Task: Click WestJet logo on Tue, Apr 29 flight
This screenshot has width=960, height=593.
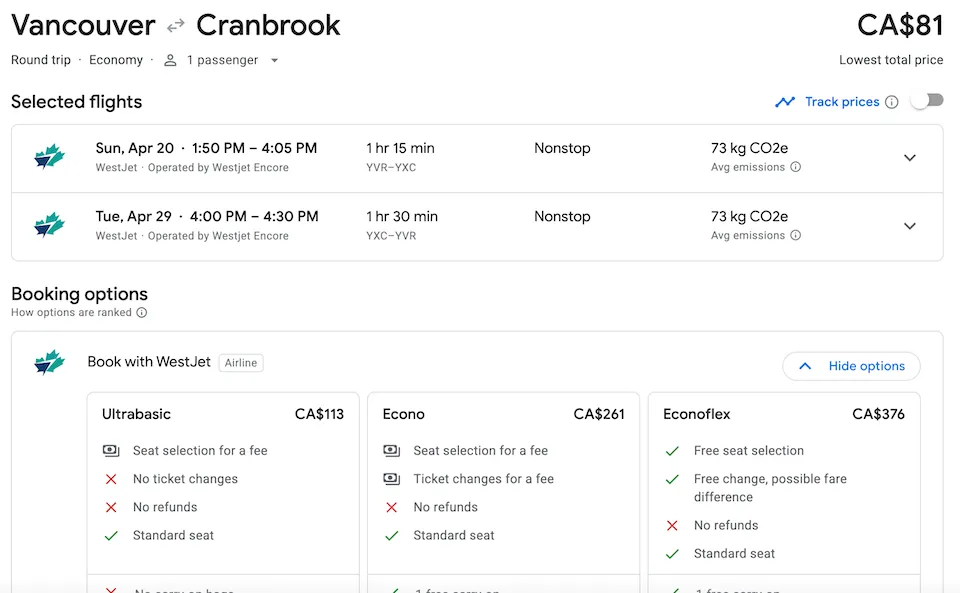Action: (x=49, y=225)
